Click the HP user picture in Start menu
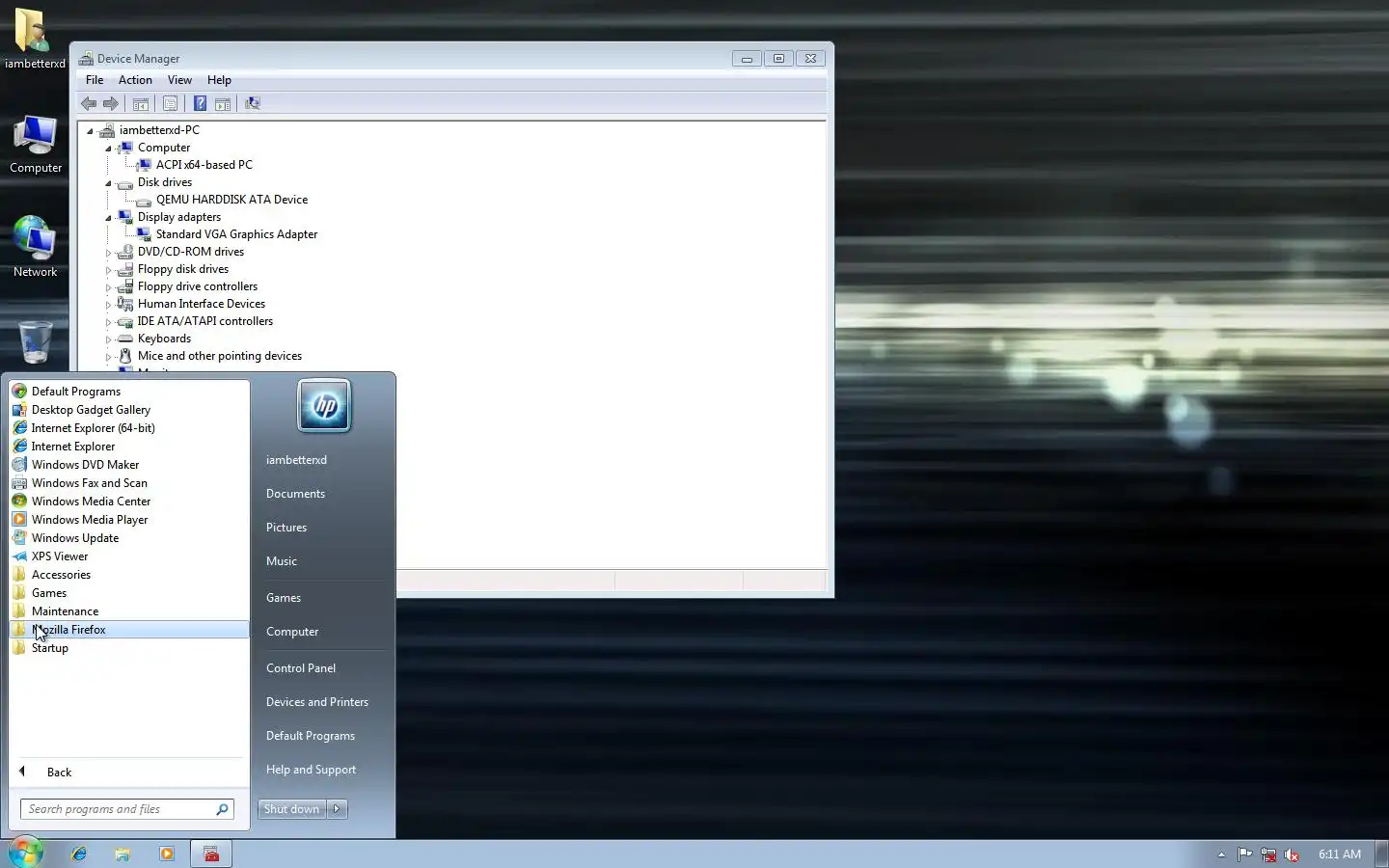This screenshot has height=868, width=1389. click(324, 405)
